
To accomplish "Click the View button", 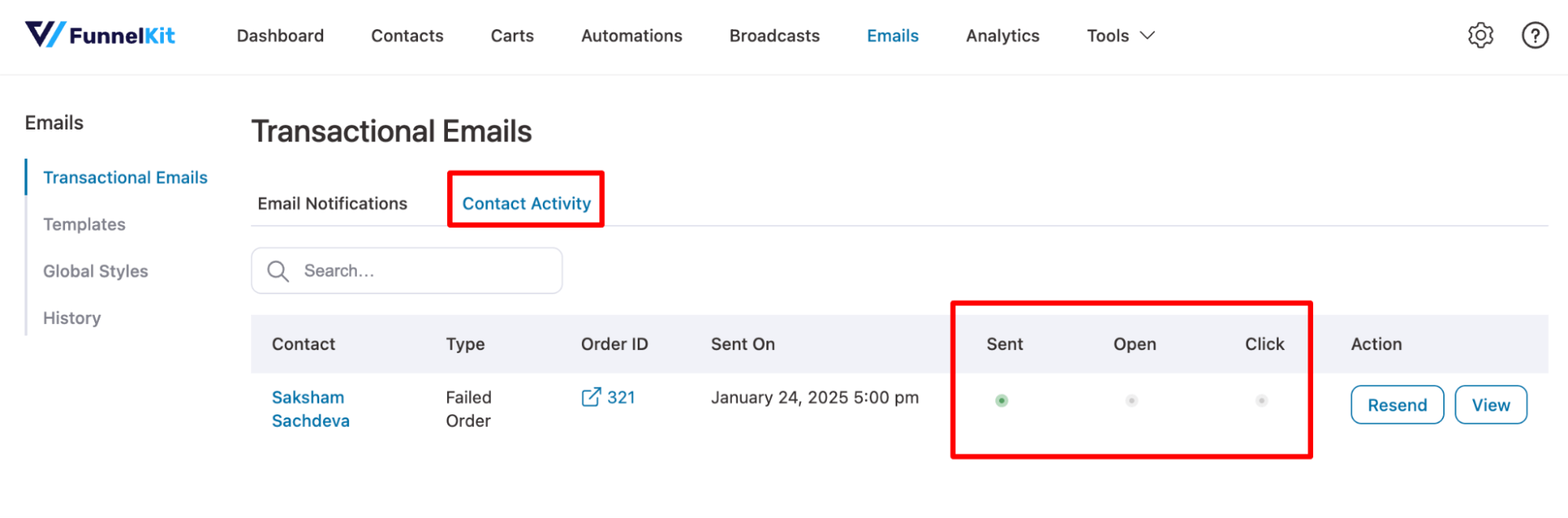I will point(1490,405).
